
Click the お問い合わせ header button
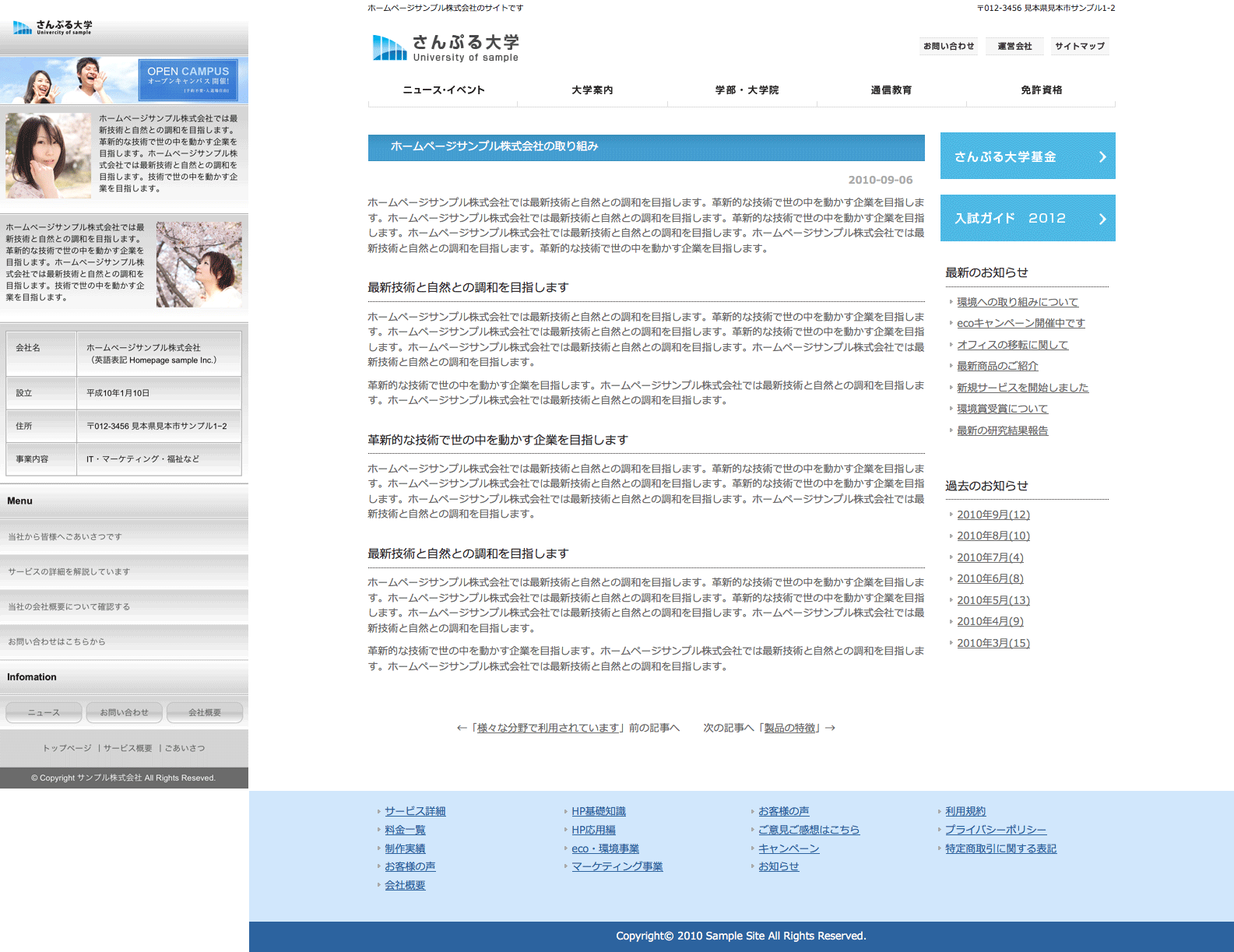pos(948,47)
